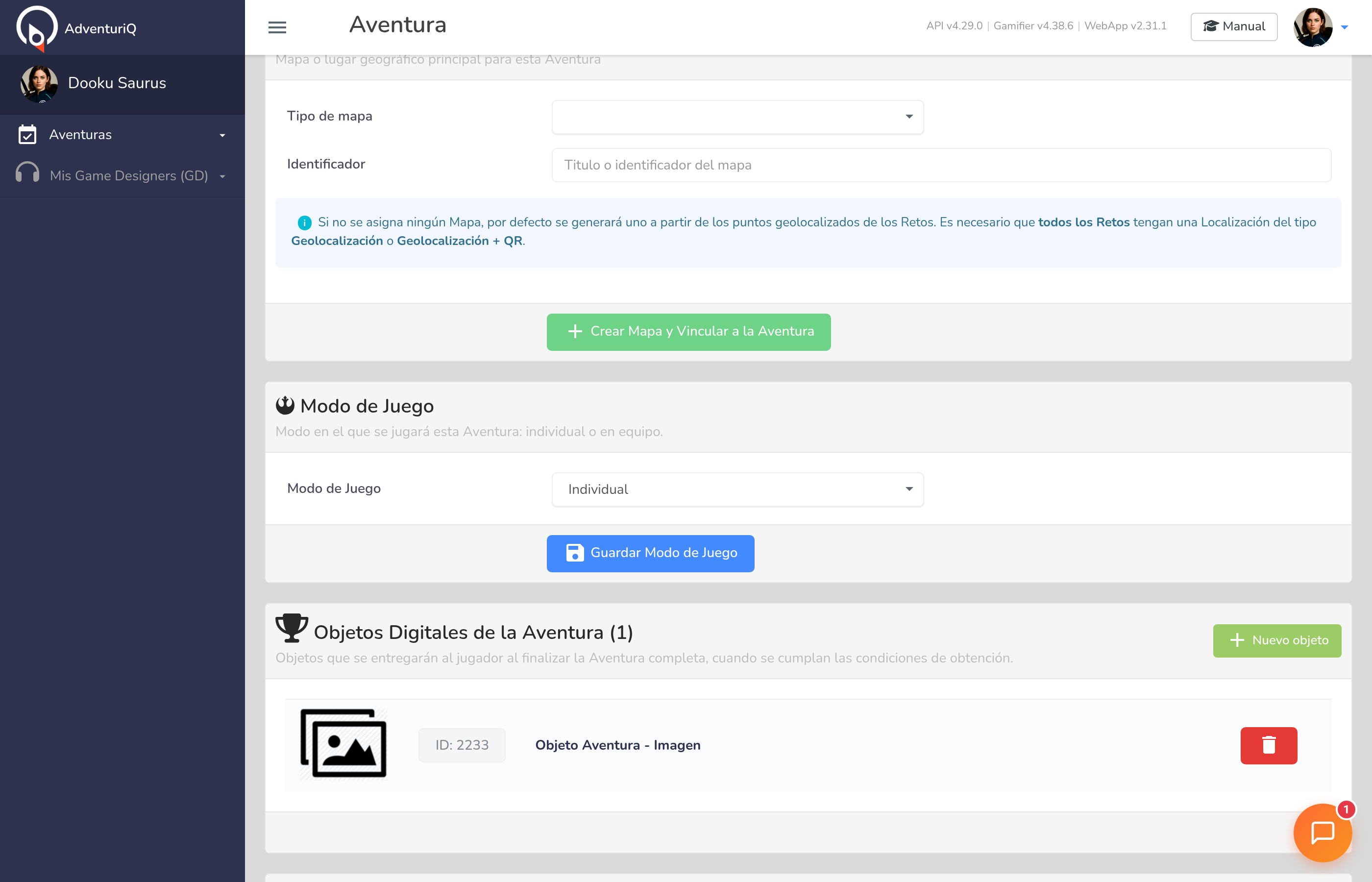Click the Objetos Digitales de la Aventura heading
The height and width of the screenshot is (882, 1372).
473,632
